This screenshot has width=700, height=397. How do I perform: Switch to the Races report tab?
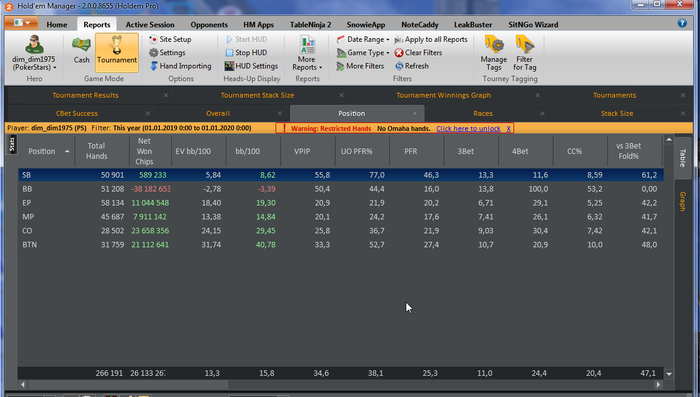coord(483,113)
